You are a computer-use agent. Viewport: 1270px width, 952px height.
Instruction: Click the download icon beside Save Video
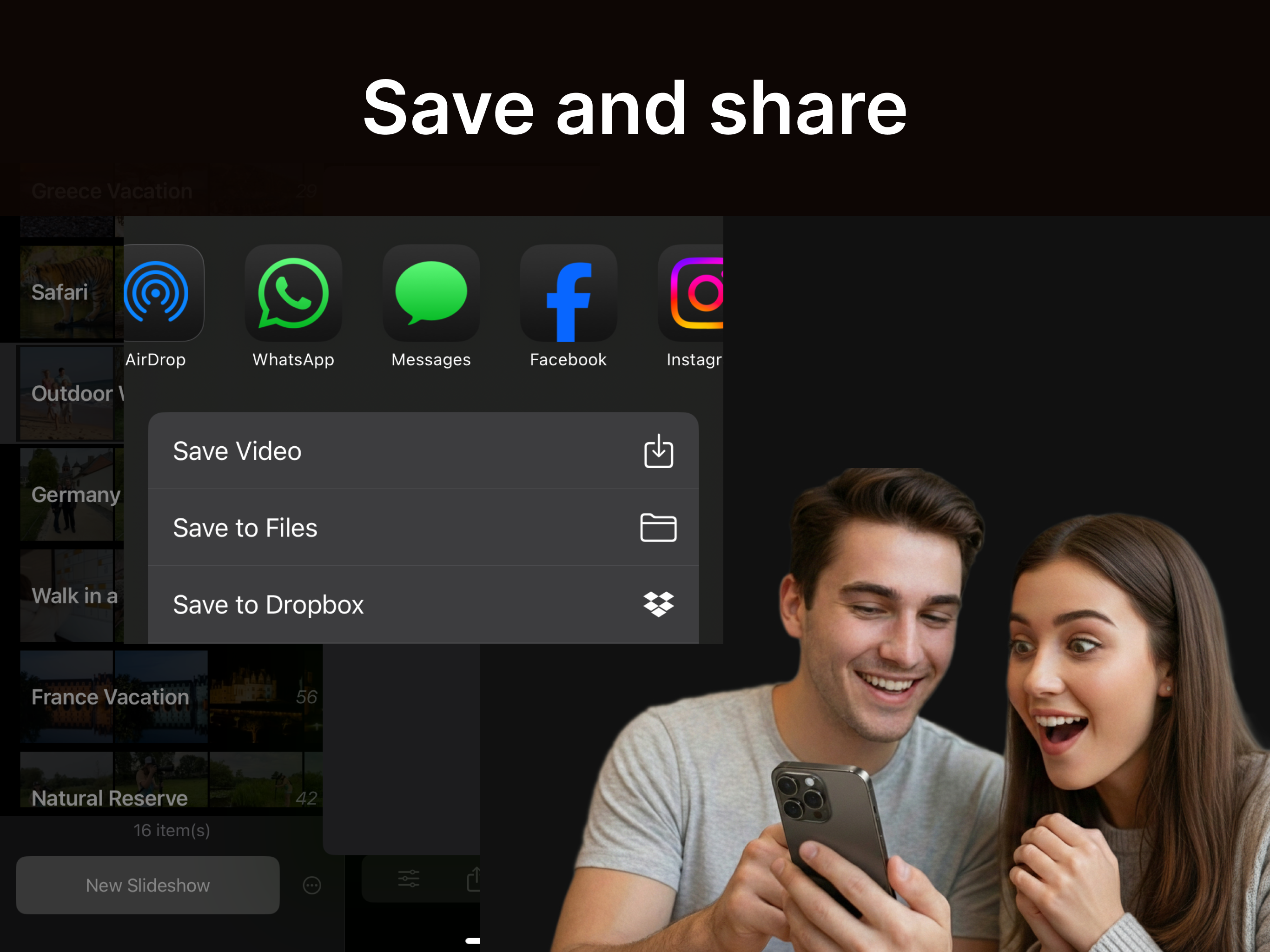[658, 451]
